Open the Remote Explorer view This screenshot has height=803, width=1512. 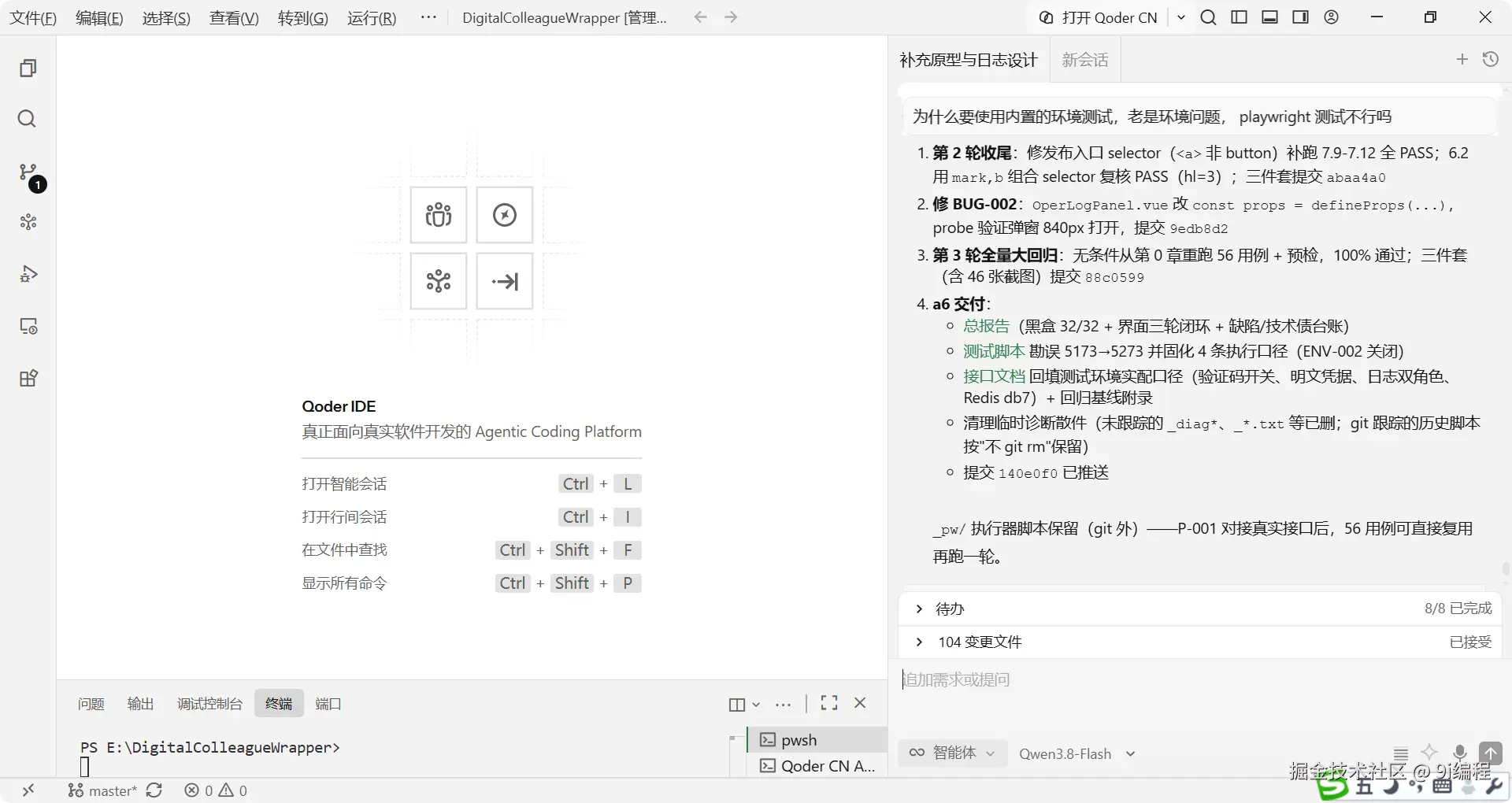coord(28,326)
